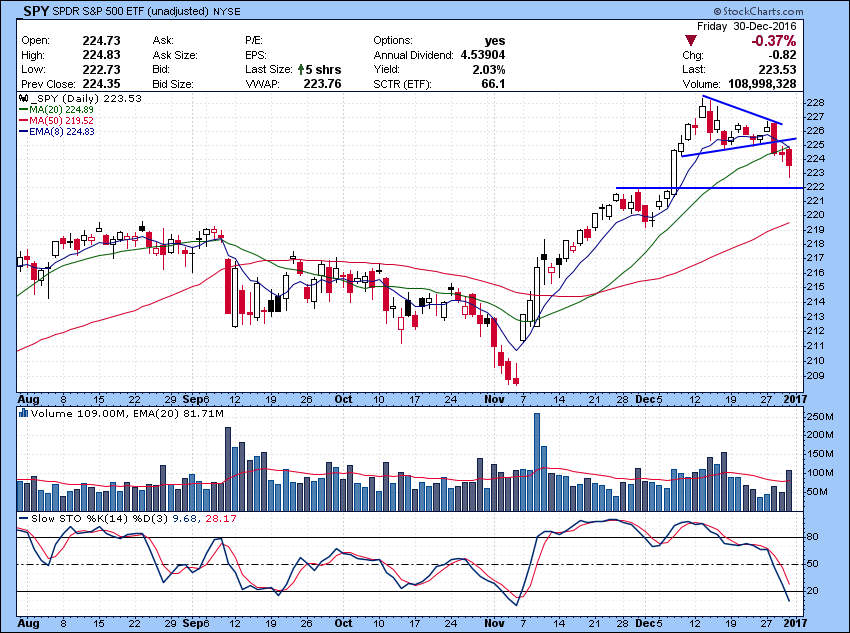Image resolution: width=850 pixels, height=633 pixels.
Task: Click the 'Sep6' label under the stochastic panel
Action: click(196, 623)
